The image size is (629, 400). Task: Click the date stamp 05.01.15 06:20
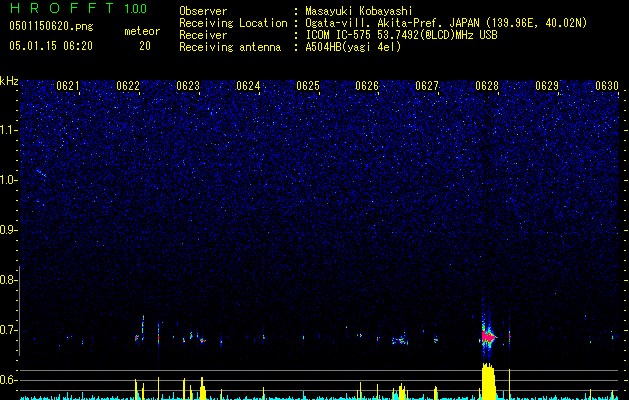[51, 46]
